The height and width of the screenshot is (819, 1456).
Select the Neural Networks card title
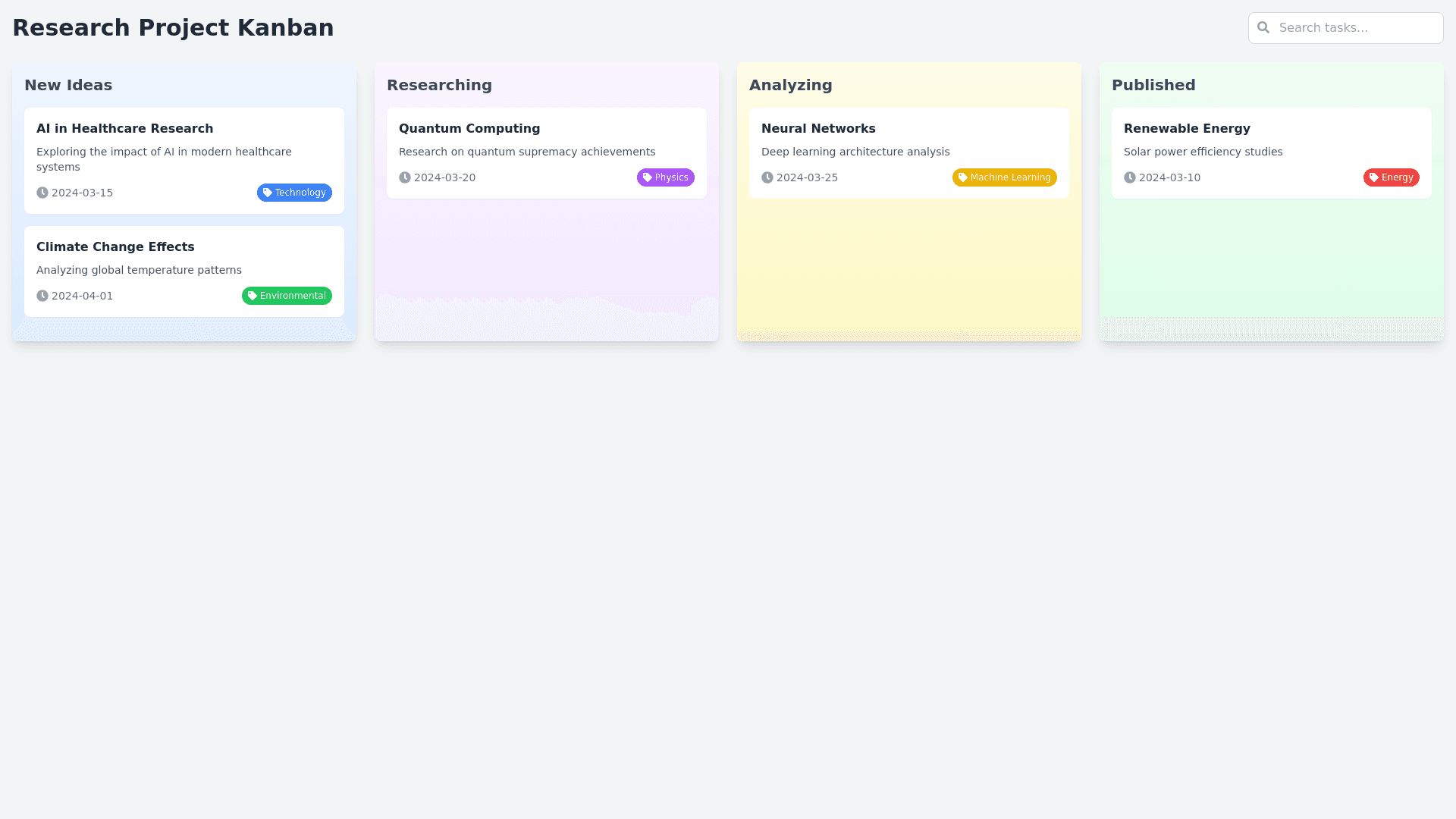[x=818, y=129]
